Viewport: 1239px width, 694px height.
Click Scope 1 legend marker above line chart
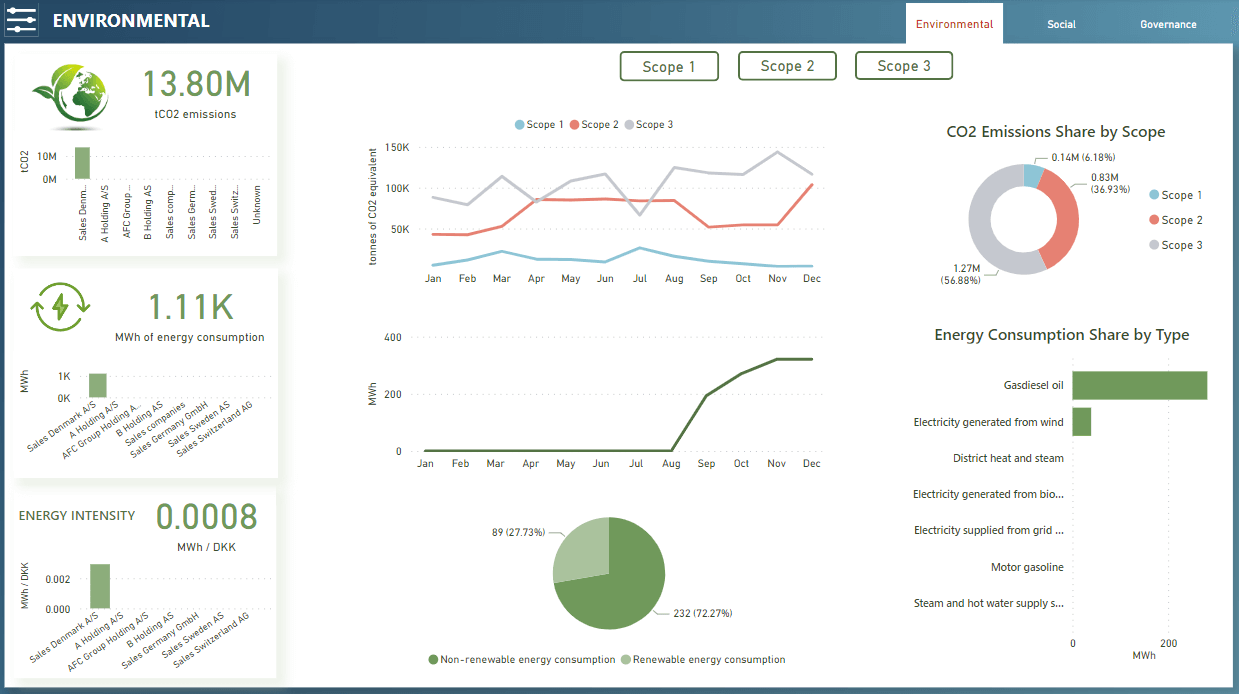[x=519, y=125]
